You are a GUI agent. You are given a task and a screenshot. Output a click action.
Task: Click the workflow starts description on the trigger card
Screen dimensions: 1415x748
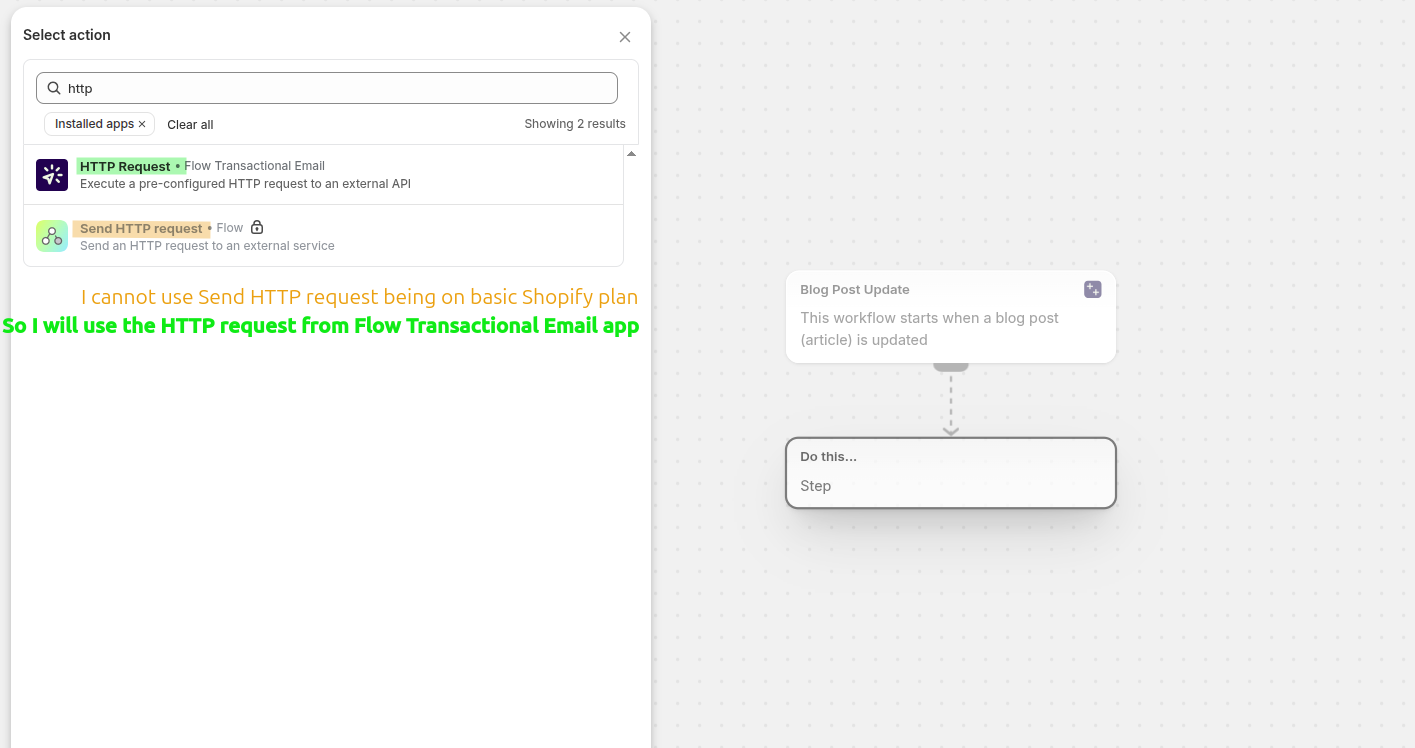pyautogui.click(x=930, y=329)
